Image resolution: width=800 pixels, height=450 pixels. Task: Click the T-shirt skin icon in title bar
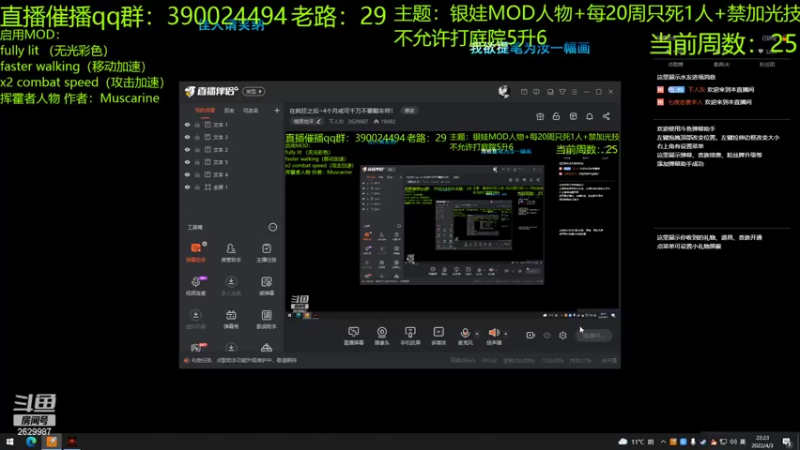[x=562, y=92]
